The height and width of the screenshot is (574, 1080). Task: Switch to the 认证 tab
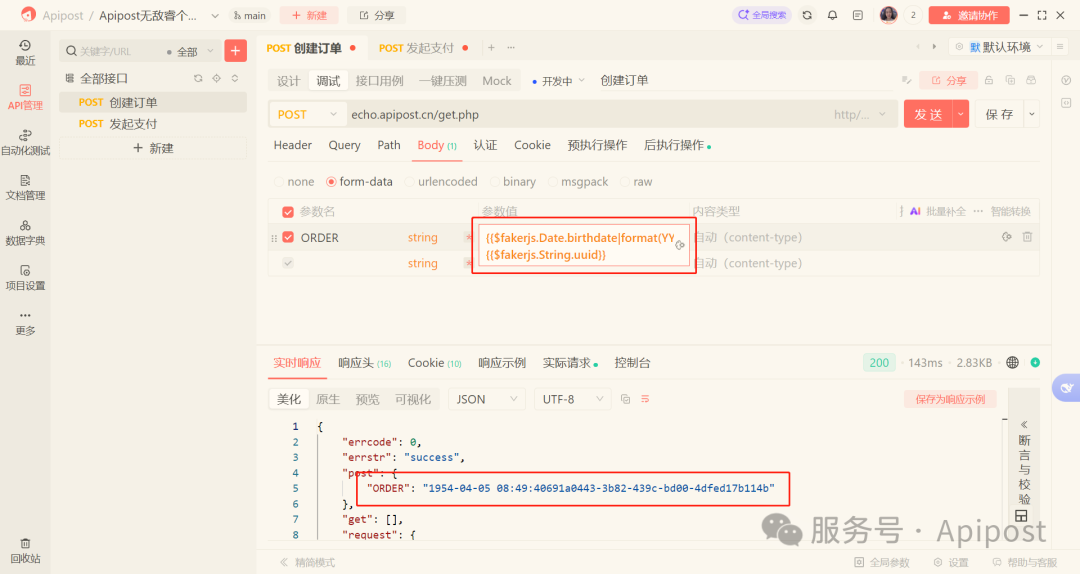tap(485, 145)
